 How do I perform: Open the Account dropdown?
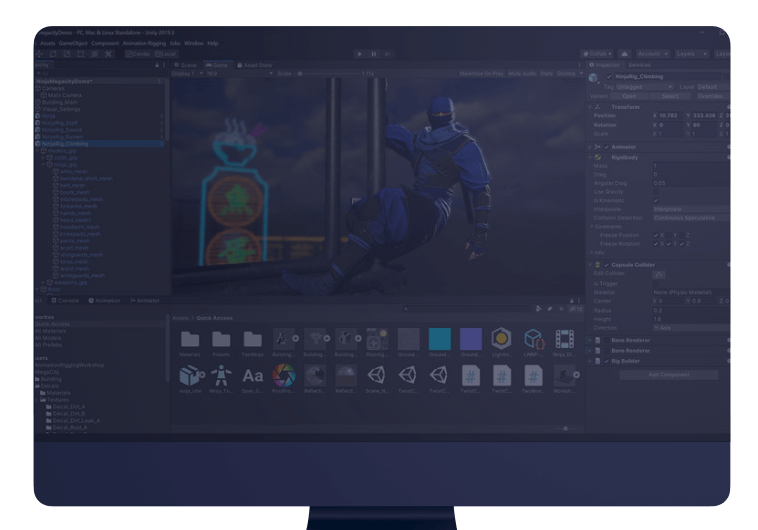click(652, 54)
